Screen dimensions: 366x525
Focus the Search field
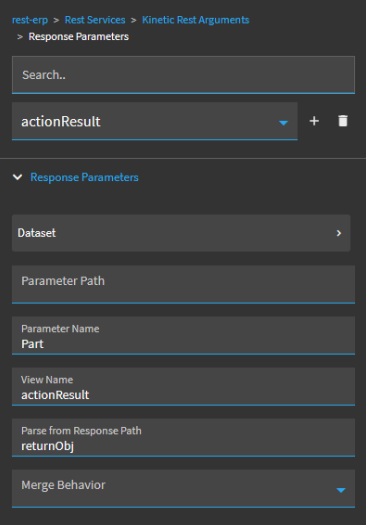pyautogui.click(x=183, y=75)
